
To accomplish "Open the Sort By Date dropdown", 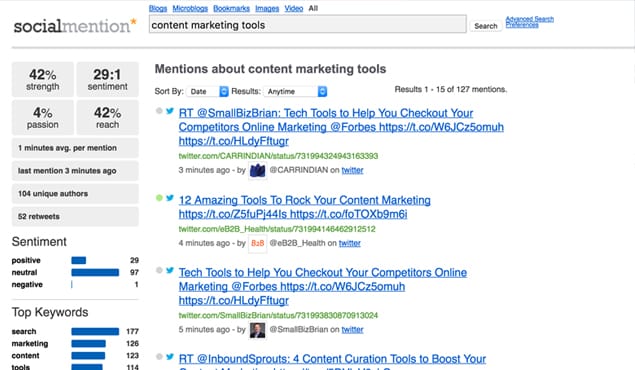I will (x=208, y=91).
